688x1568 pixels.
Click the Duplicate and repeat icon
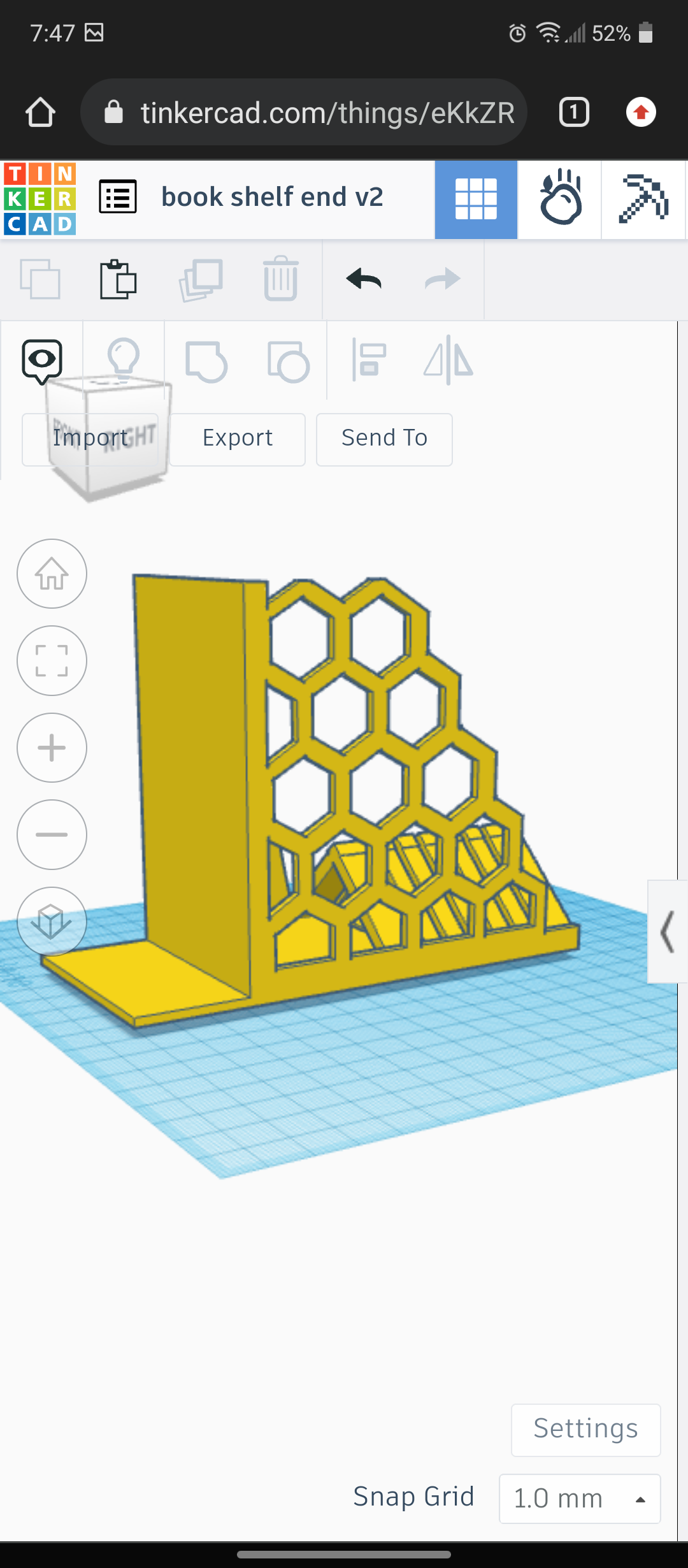pos(201,279)
